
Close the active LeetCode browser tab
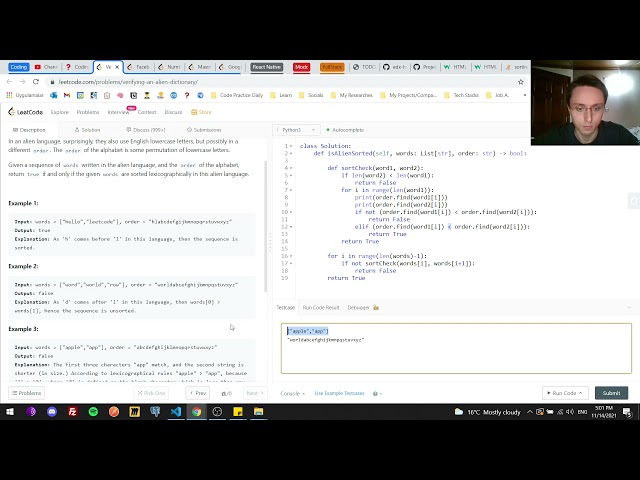click(117, 67)
